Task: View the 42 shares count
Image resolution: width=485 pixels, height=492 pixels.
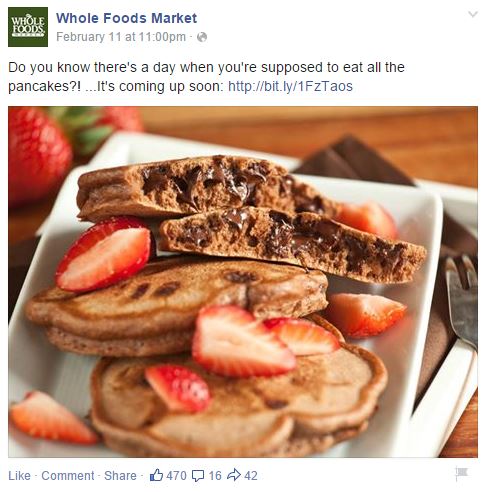Action: coord(251,475)
